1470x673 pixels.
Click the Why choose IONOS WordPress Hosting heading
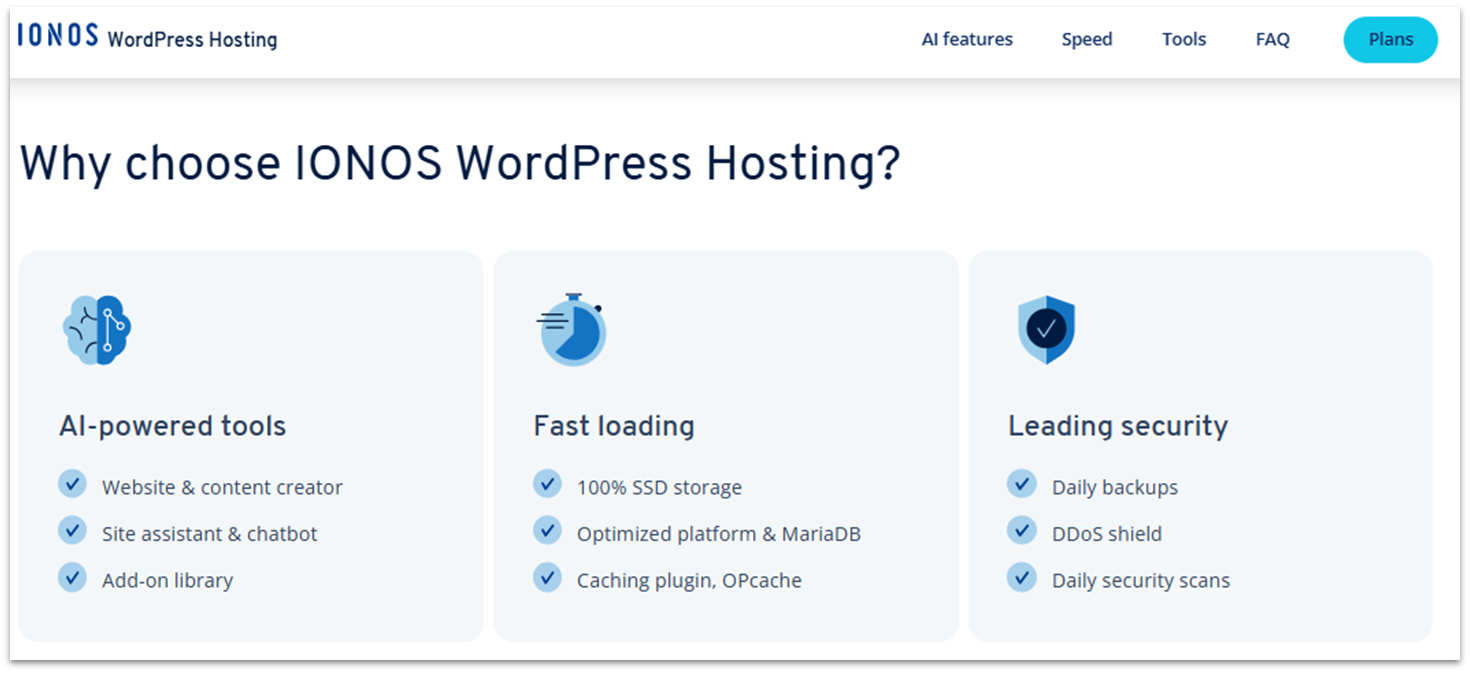click(x=460, y=164)
